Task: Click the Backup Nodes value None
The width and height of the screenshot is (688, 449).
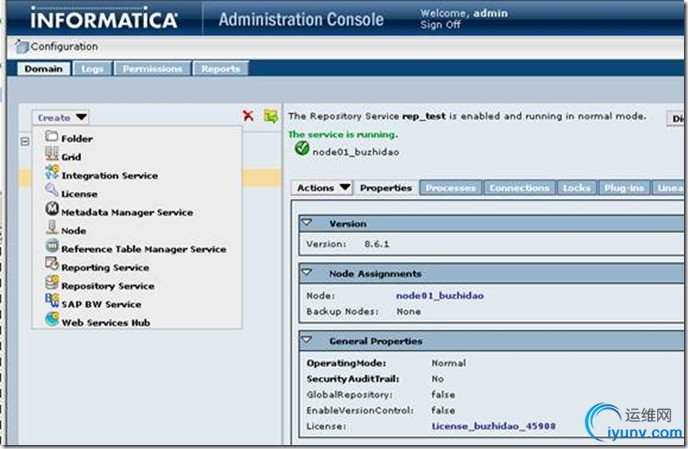Action: [408, 312]
